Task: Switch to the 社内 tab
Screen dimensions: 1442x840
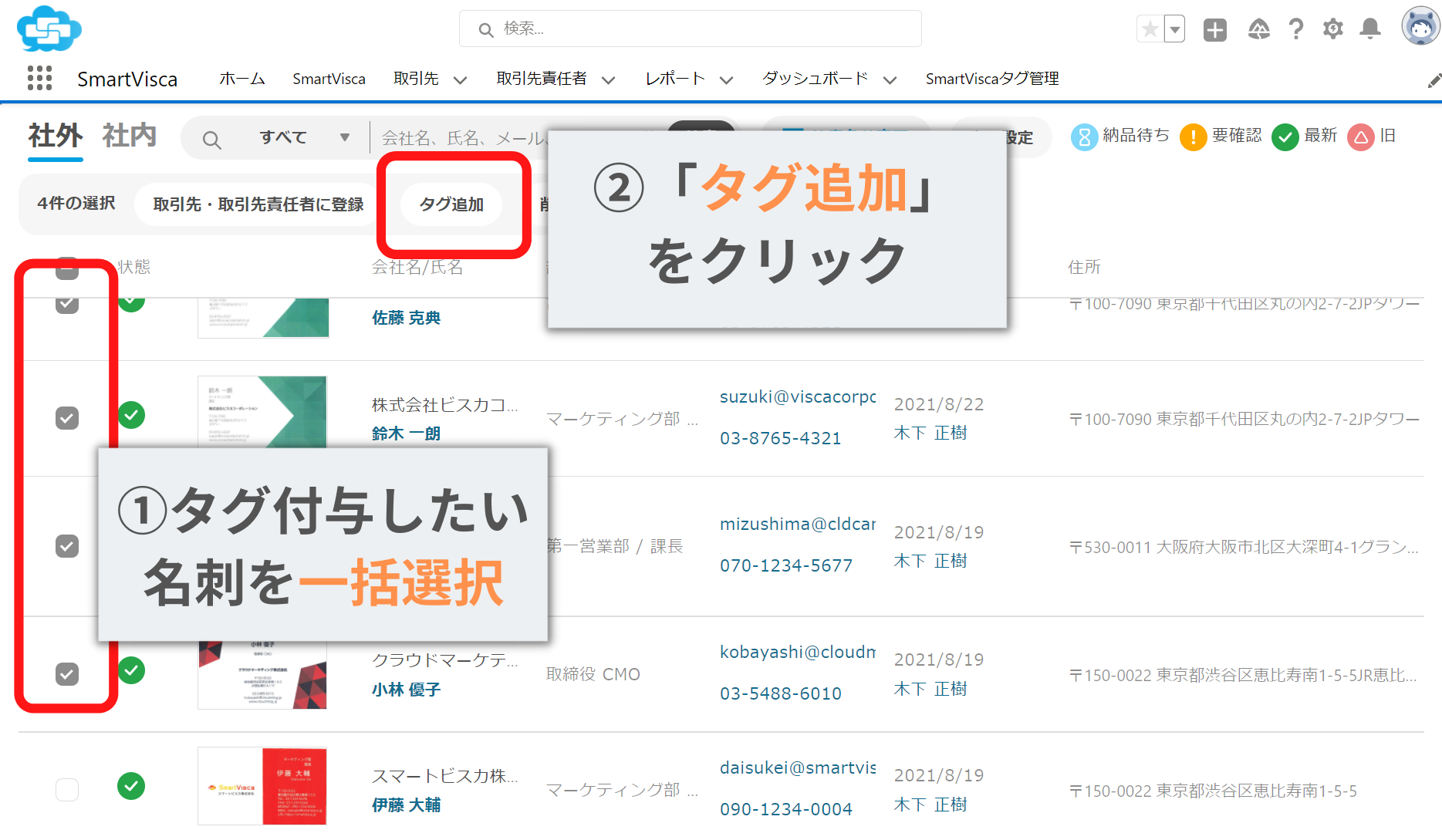Action: (130, 136)
